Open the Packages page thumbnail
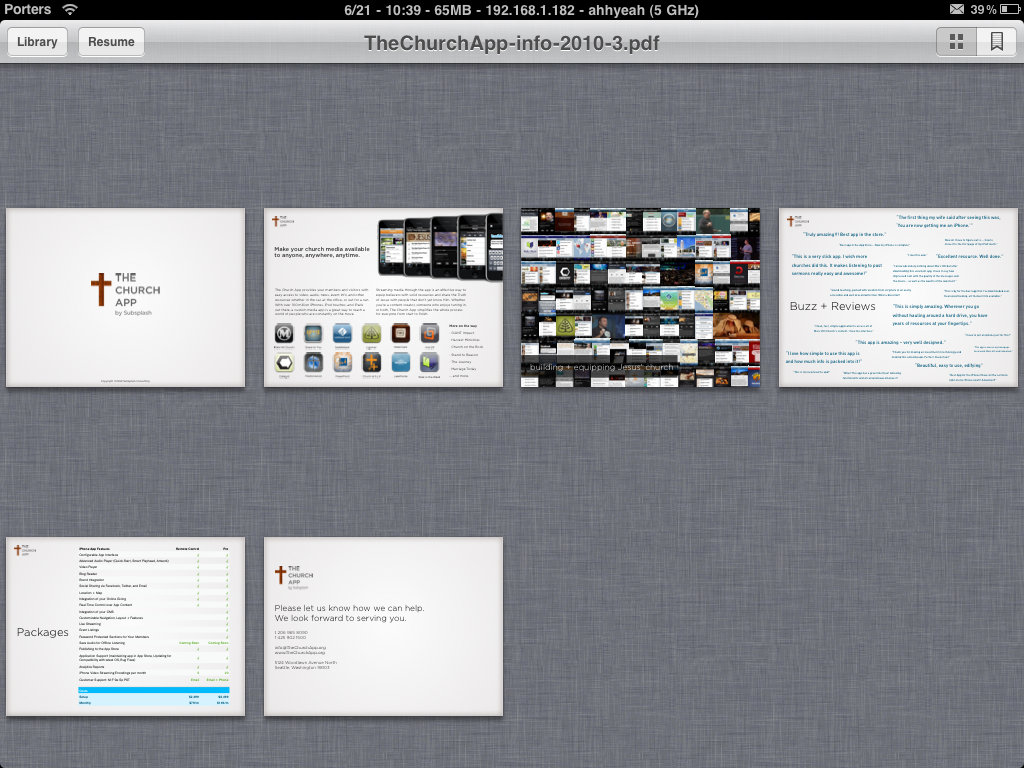 pos(126,626)
